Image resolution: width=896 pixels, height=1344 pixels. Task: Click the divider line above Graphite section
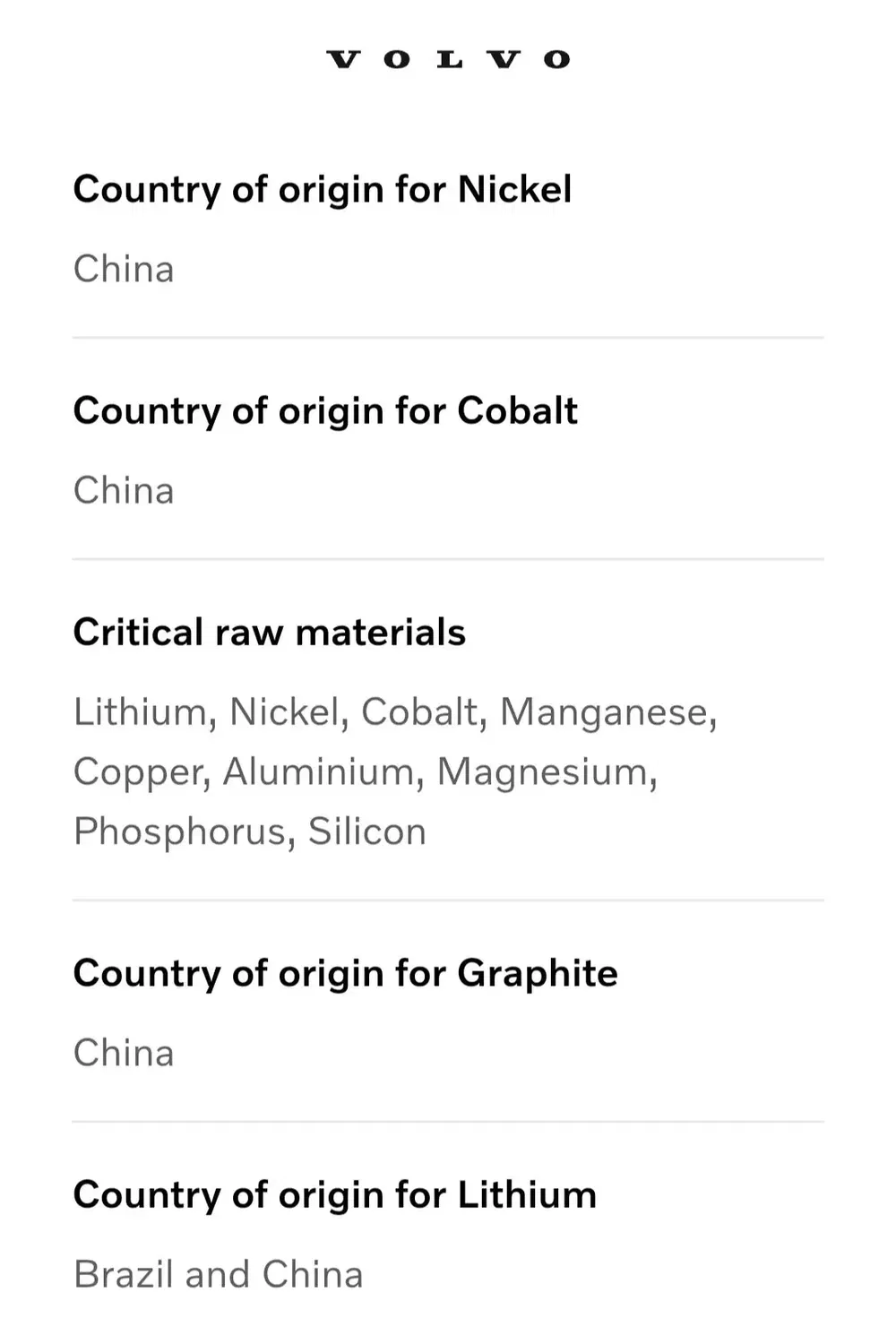(448, 900)
